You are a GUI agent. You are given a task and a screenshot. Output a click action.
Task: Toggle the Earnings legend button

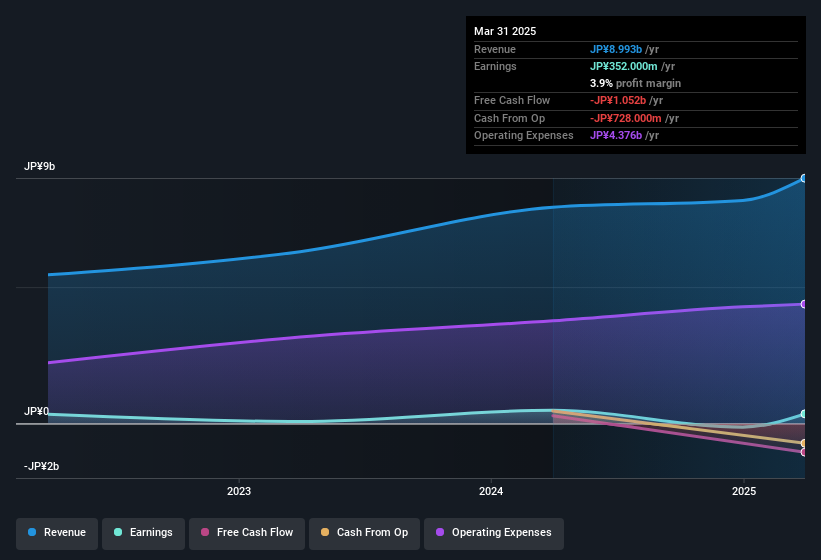[x=143, y=533]
